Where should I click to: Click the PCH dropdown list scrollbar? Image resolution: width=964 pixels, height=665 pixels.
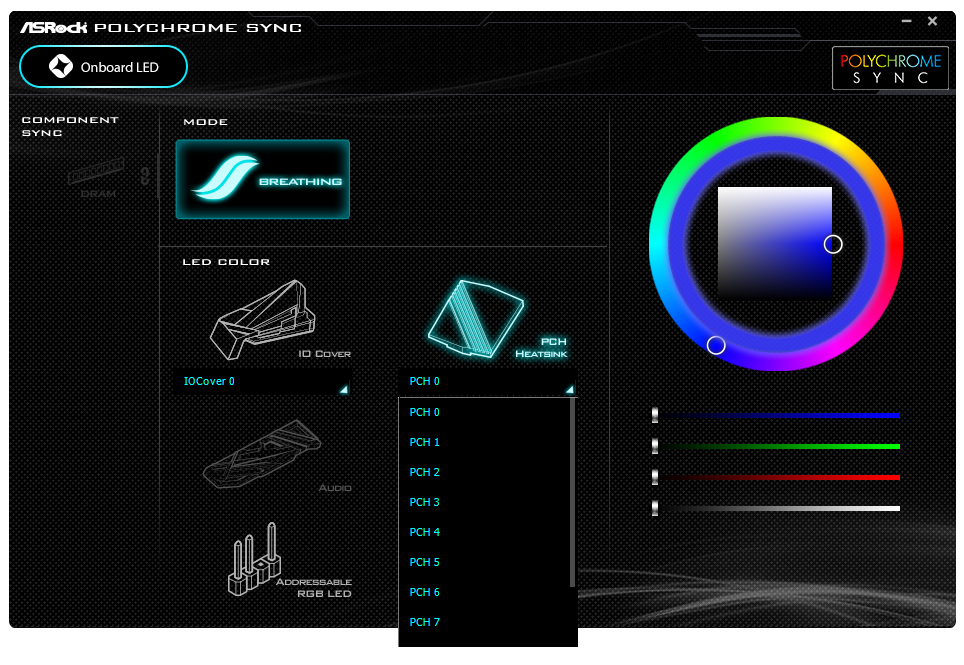[573, 493]
